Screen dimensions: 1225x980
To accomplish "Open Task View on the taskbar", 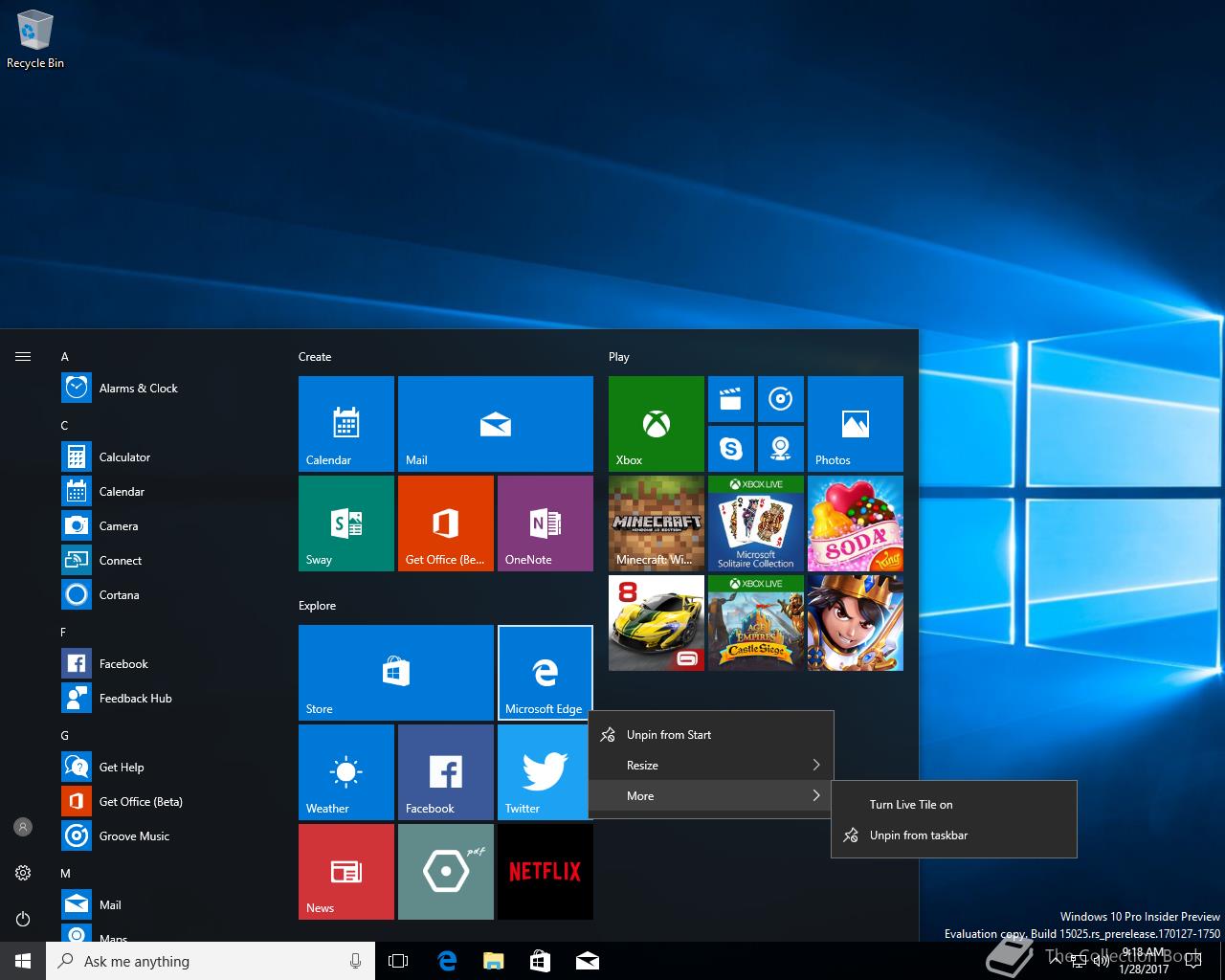I will [398, 961].
